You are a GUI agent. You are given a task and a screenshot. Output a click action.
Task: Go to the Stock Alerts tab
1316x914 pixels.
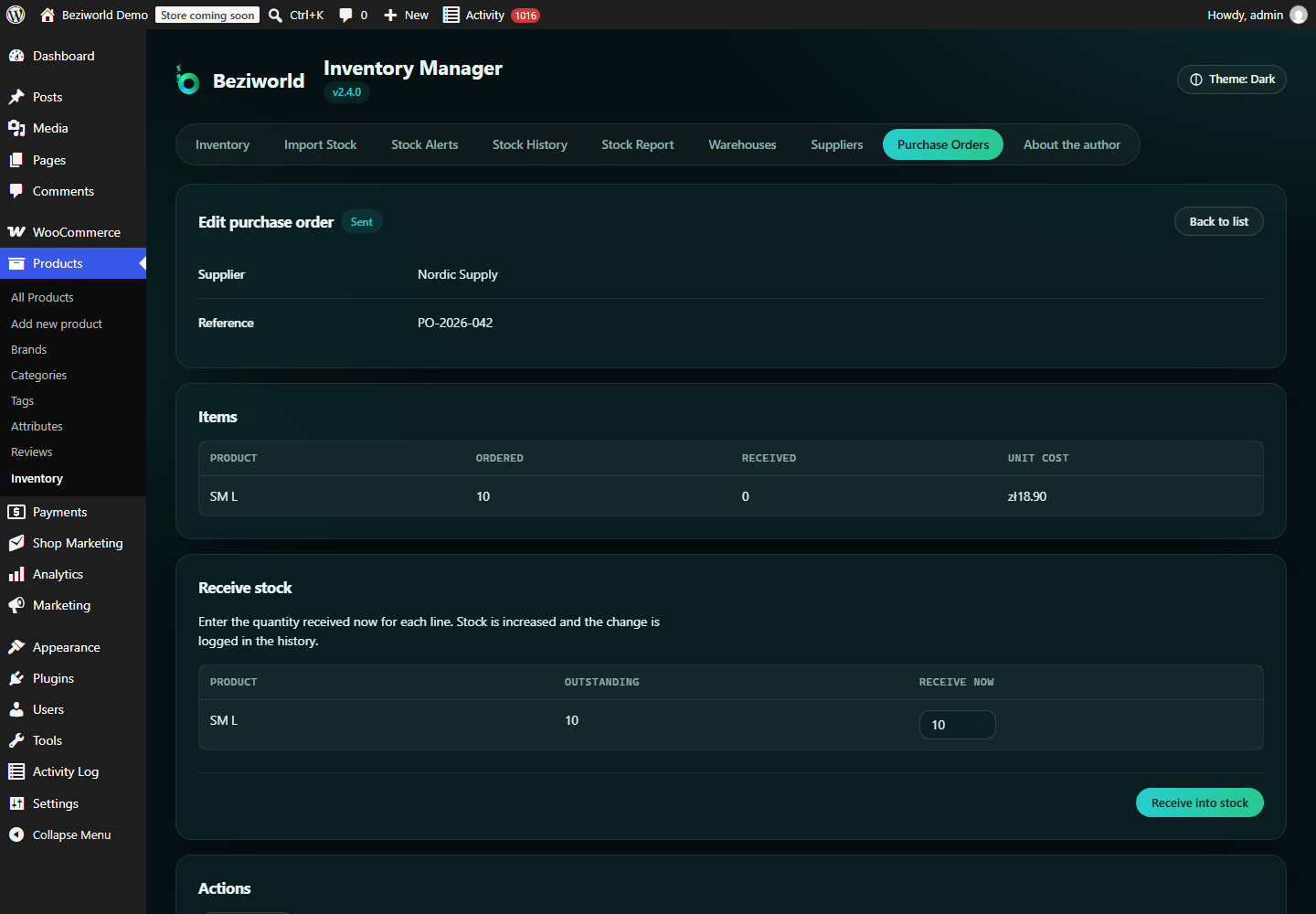pyautogui.click(x=425, y=144)
